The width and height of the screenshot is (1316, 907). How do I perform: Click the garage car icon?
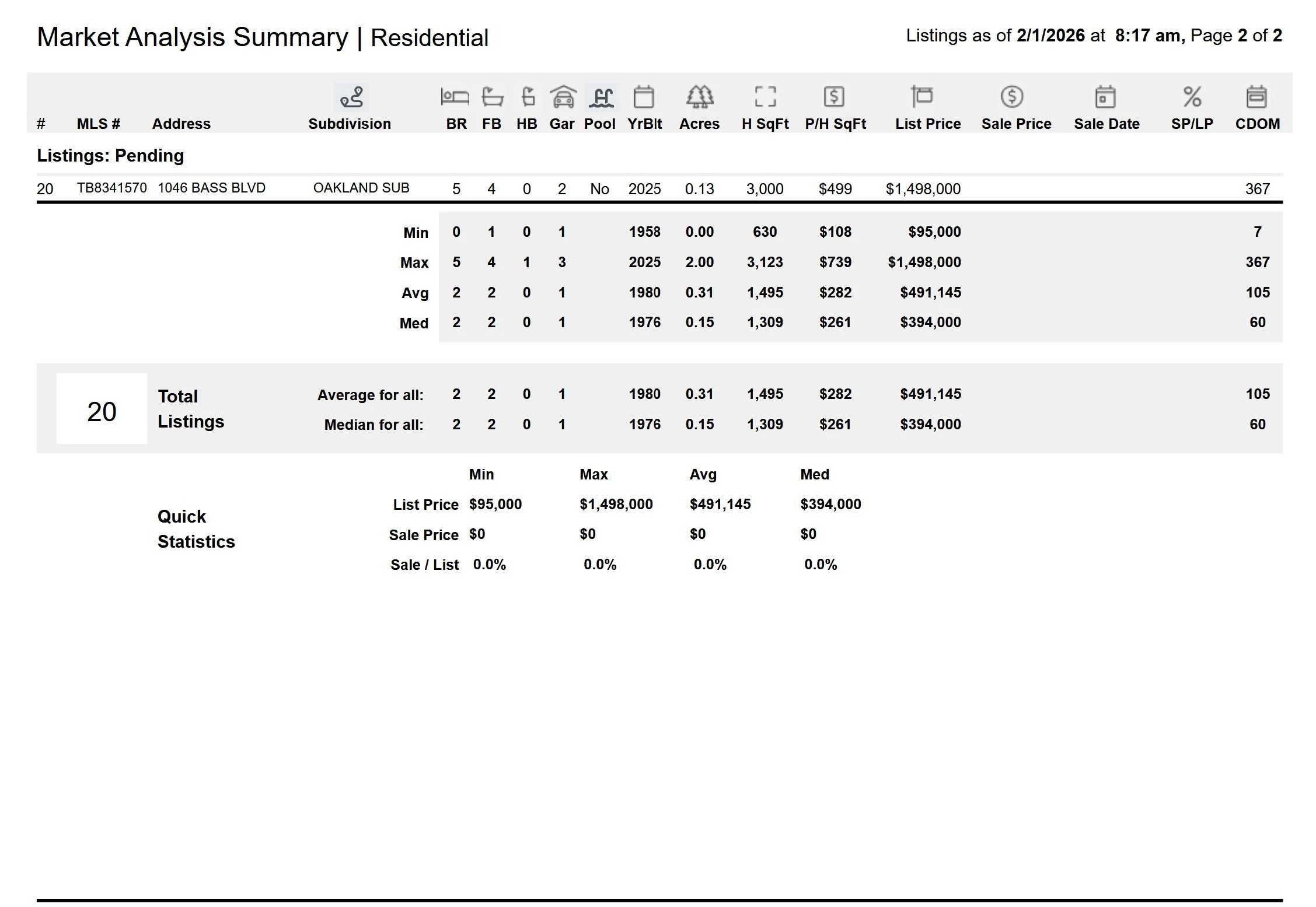tap(563, 97)
